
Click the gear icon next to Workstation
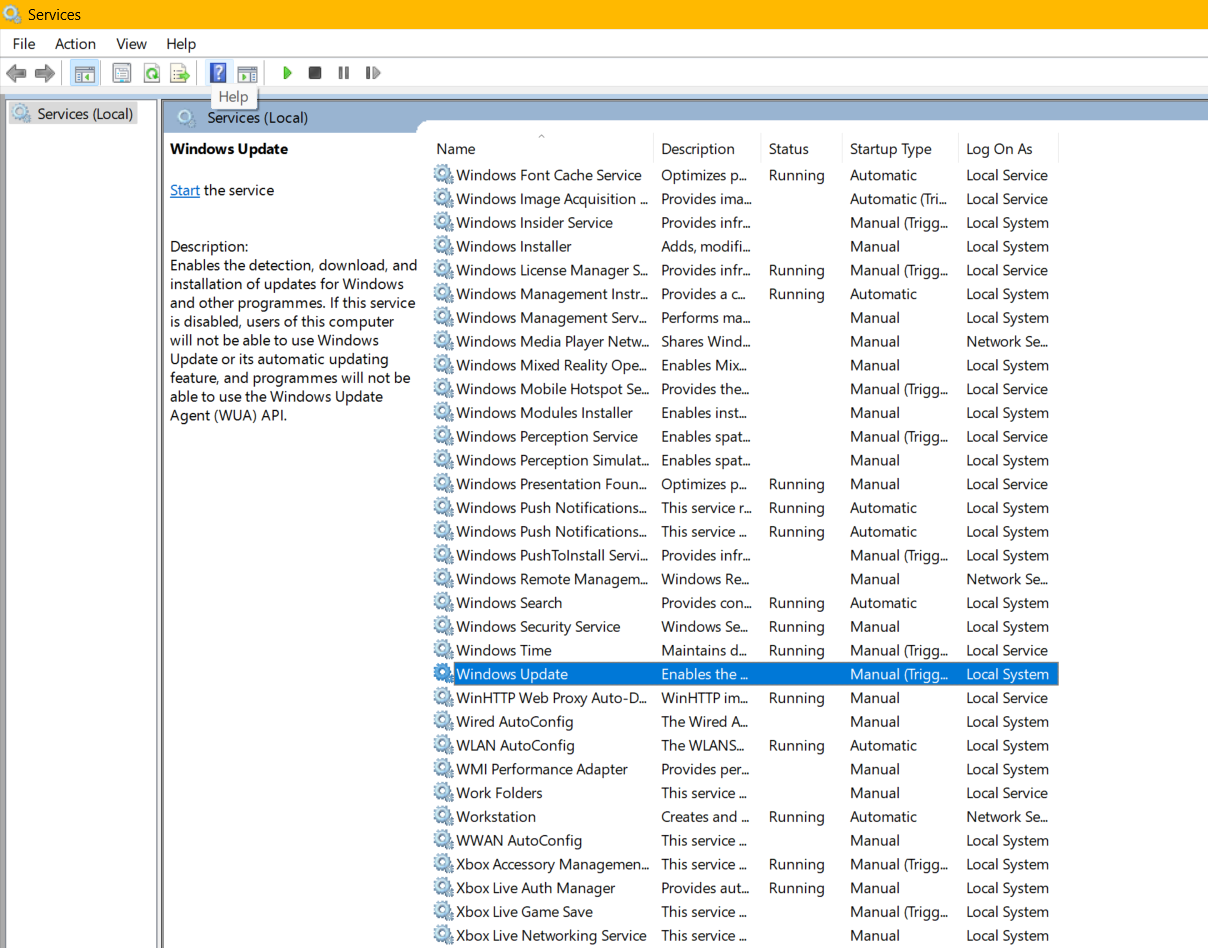[443, 817]
